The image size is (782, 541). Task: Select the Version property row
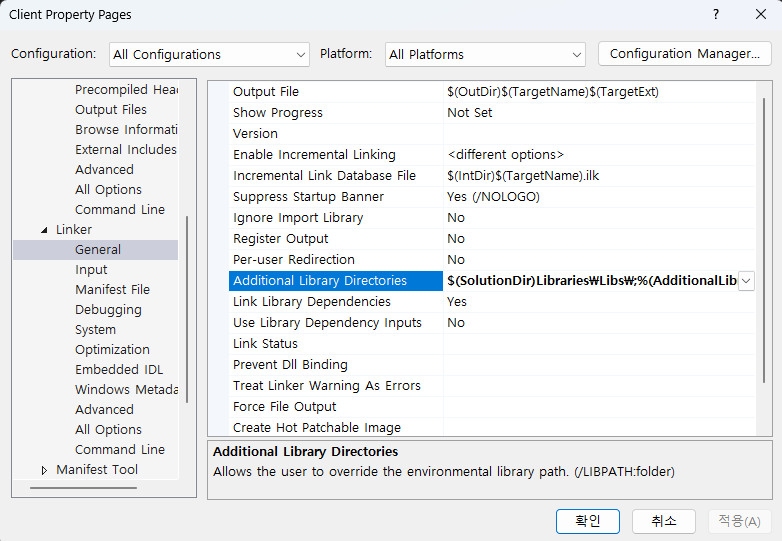(x=255, y=134)
